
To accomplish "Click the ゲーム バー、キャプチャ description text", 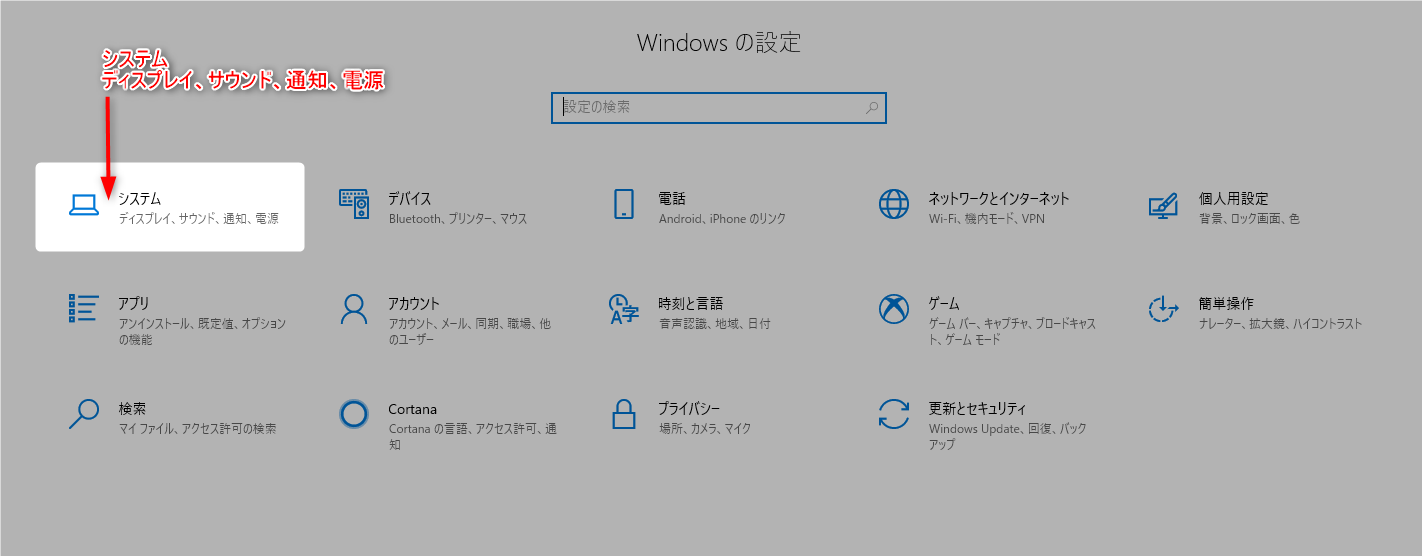I will [1013, 332].
